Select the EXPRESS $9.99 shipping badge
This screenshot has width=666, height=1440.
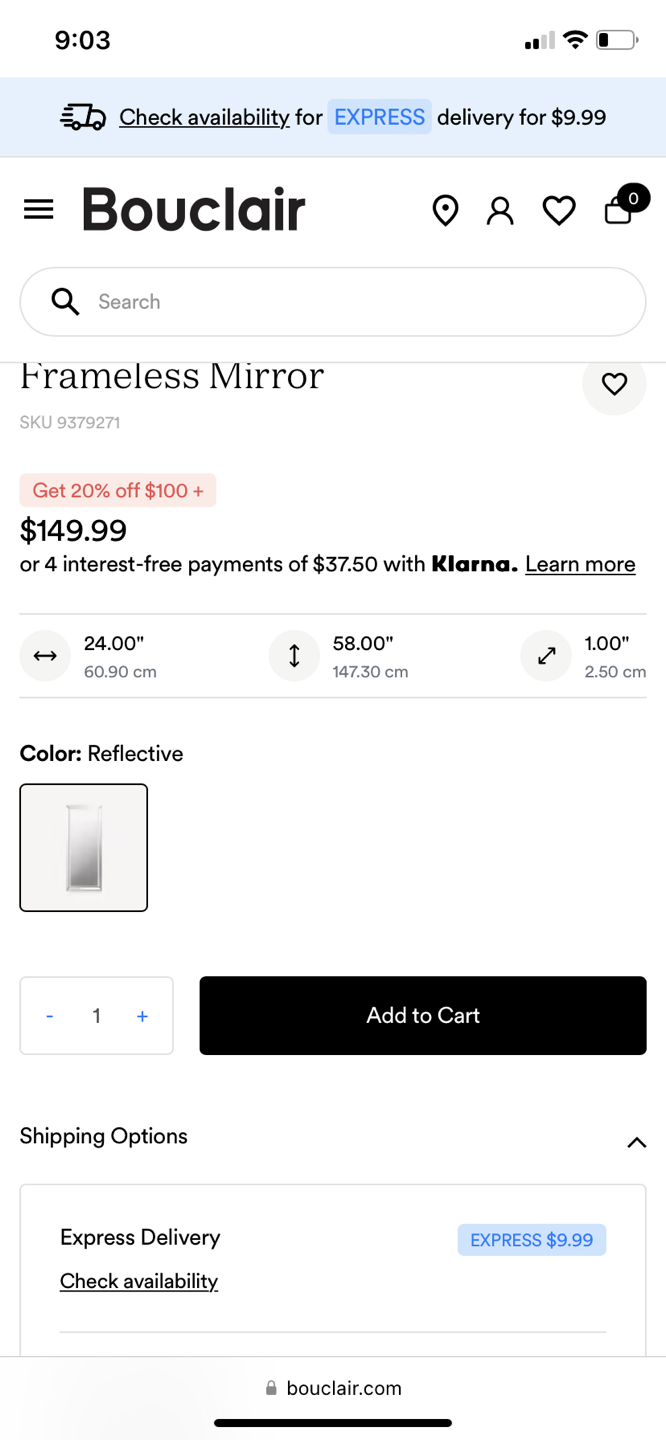point(531,1239)
